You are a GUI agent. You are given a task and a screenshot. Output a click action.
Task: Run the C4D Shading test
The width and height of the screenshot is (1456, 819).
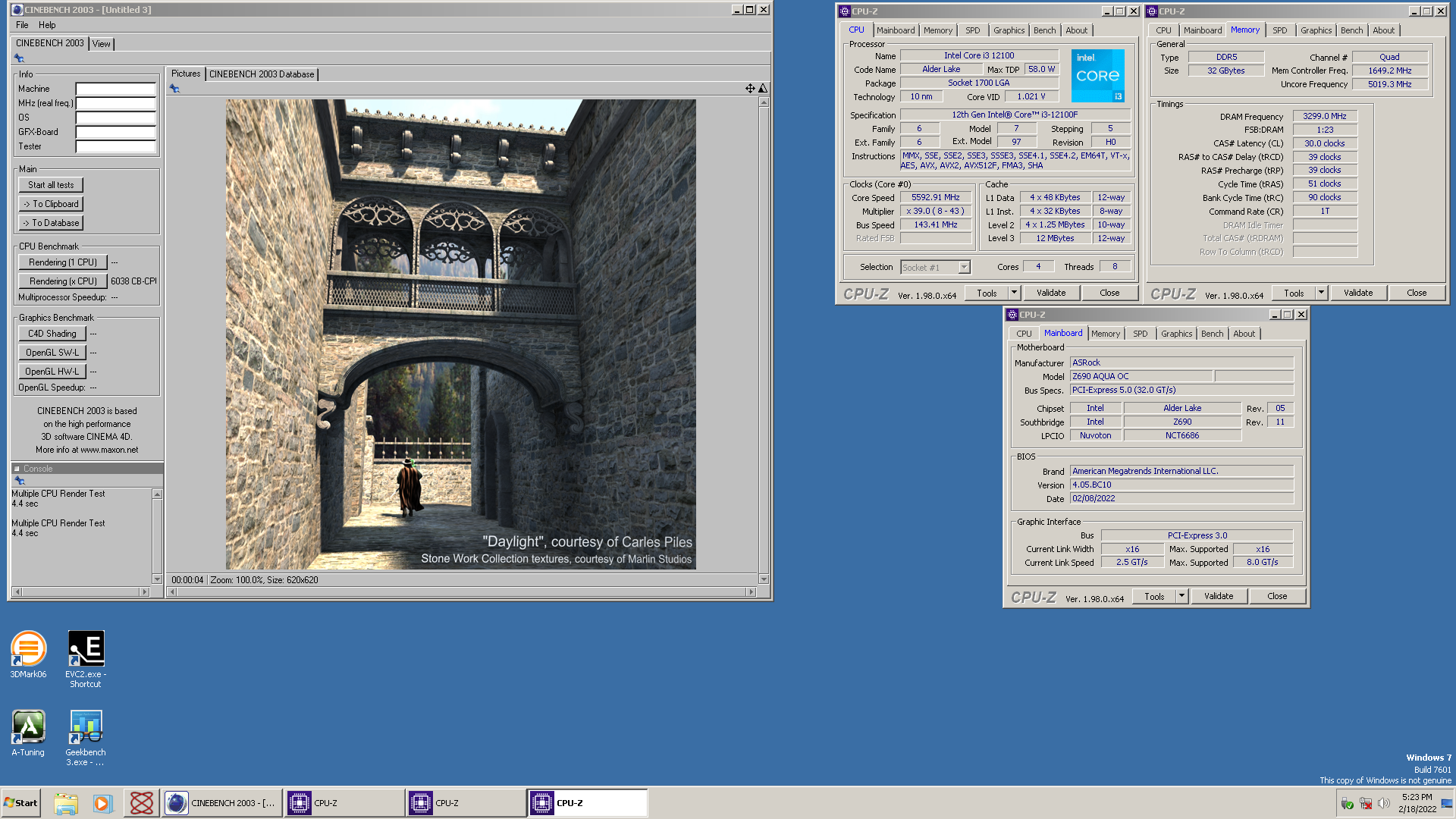[x=52, y=334]
